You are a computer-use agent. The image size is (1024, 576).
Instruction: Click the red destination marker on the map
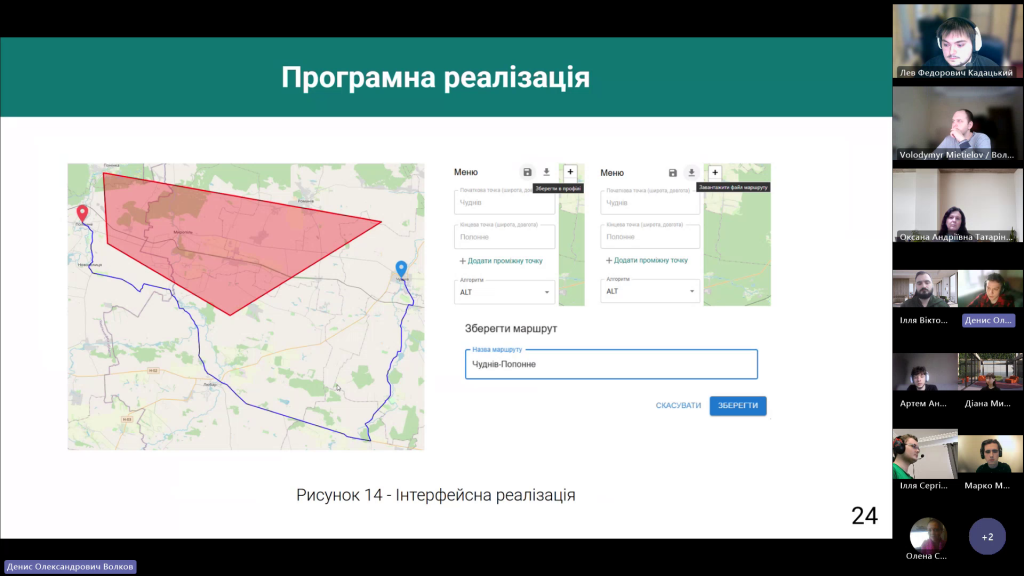82,213
